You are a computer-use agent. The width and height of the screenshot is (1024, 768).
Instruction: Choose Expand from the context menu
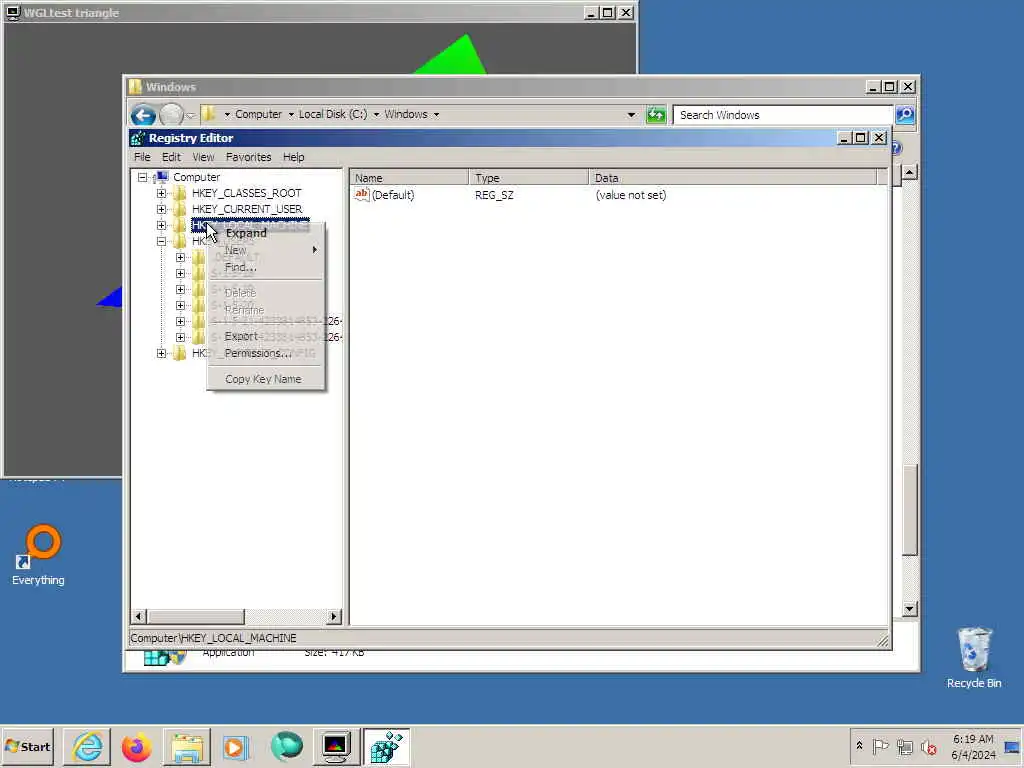tap(265, 233)
